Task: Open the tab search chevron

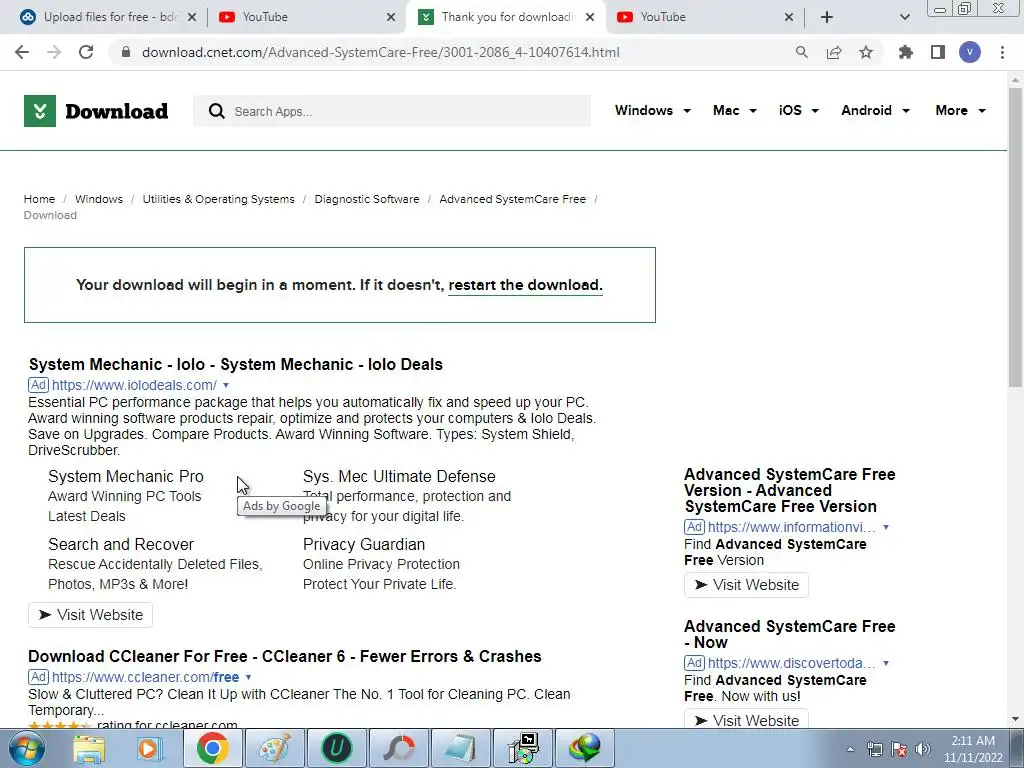Action: (x=904, y=17)
